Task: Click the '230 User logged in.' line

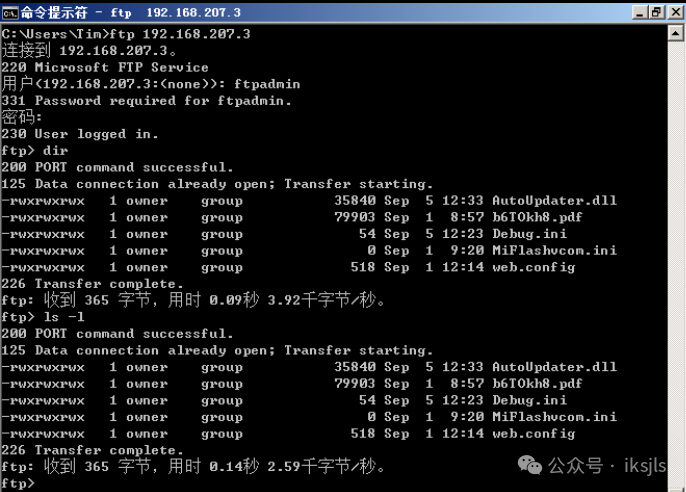Action: pyautogui.click(x=80, y=134)
